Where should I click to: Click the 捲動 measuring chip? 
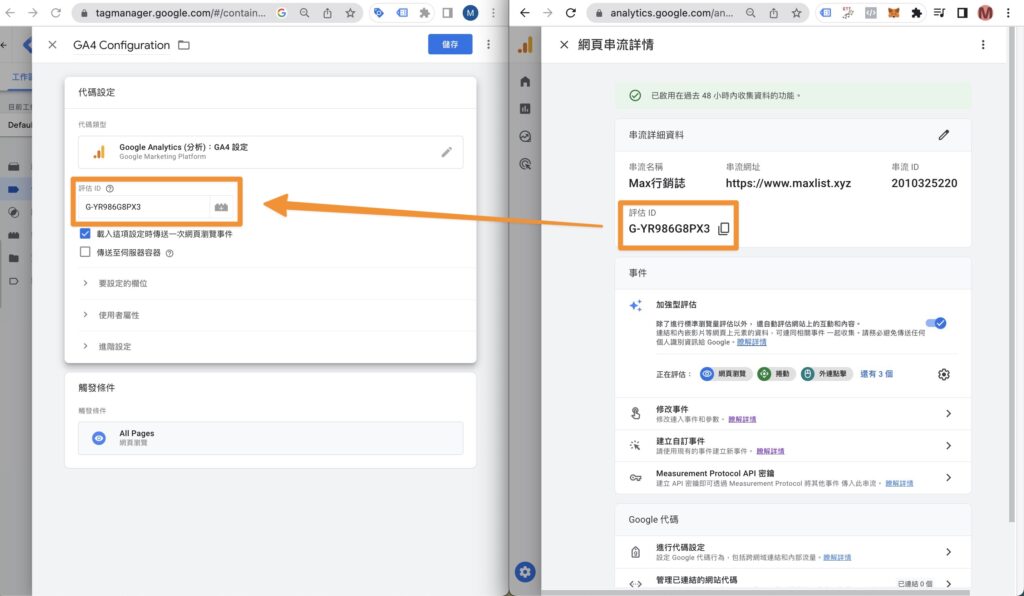[775, 374]
